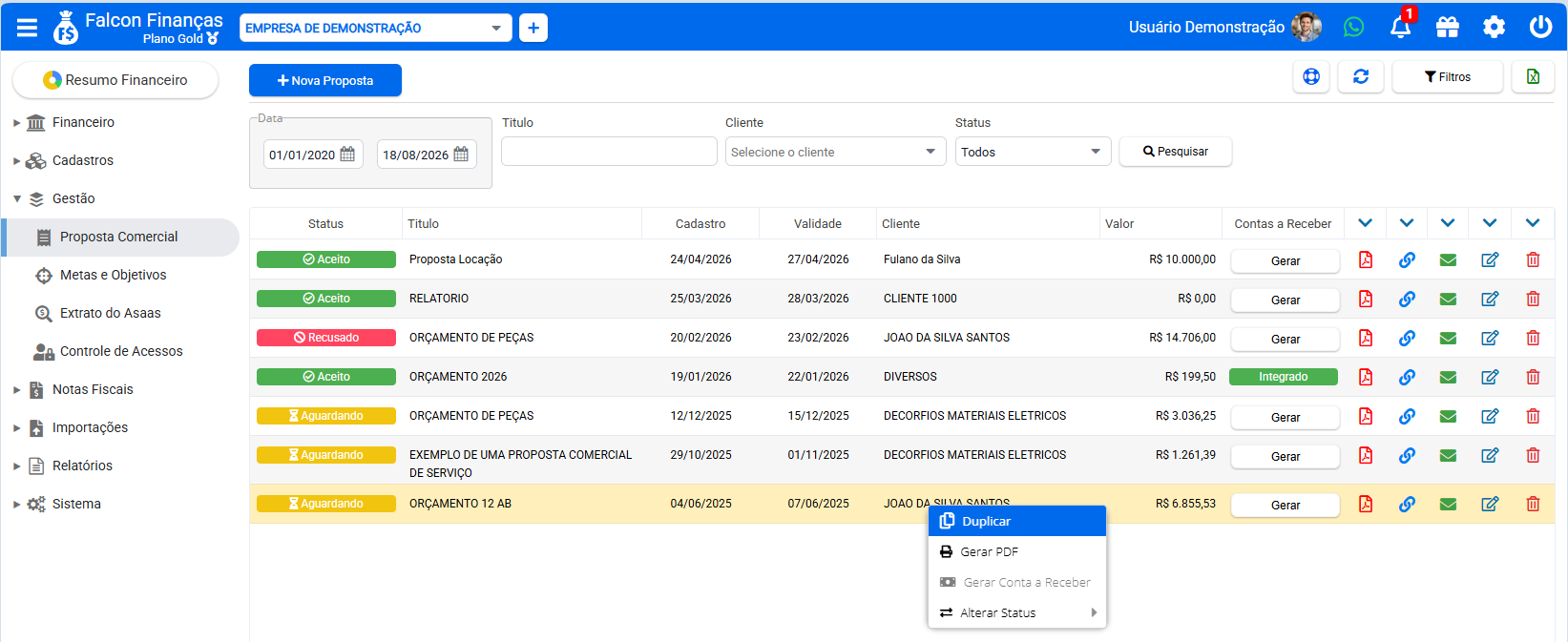Click the Nova Proposta button
Viewport: 1568px width, 642px height.
click(325, 80)
